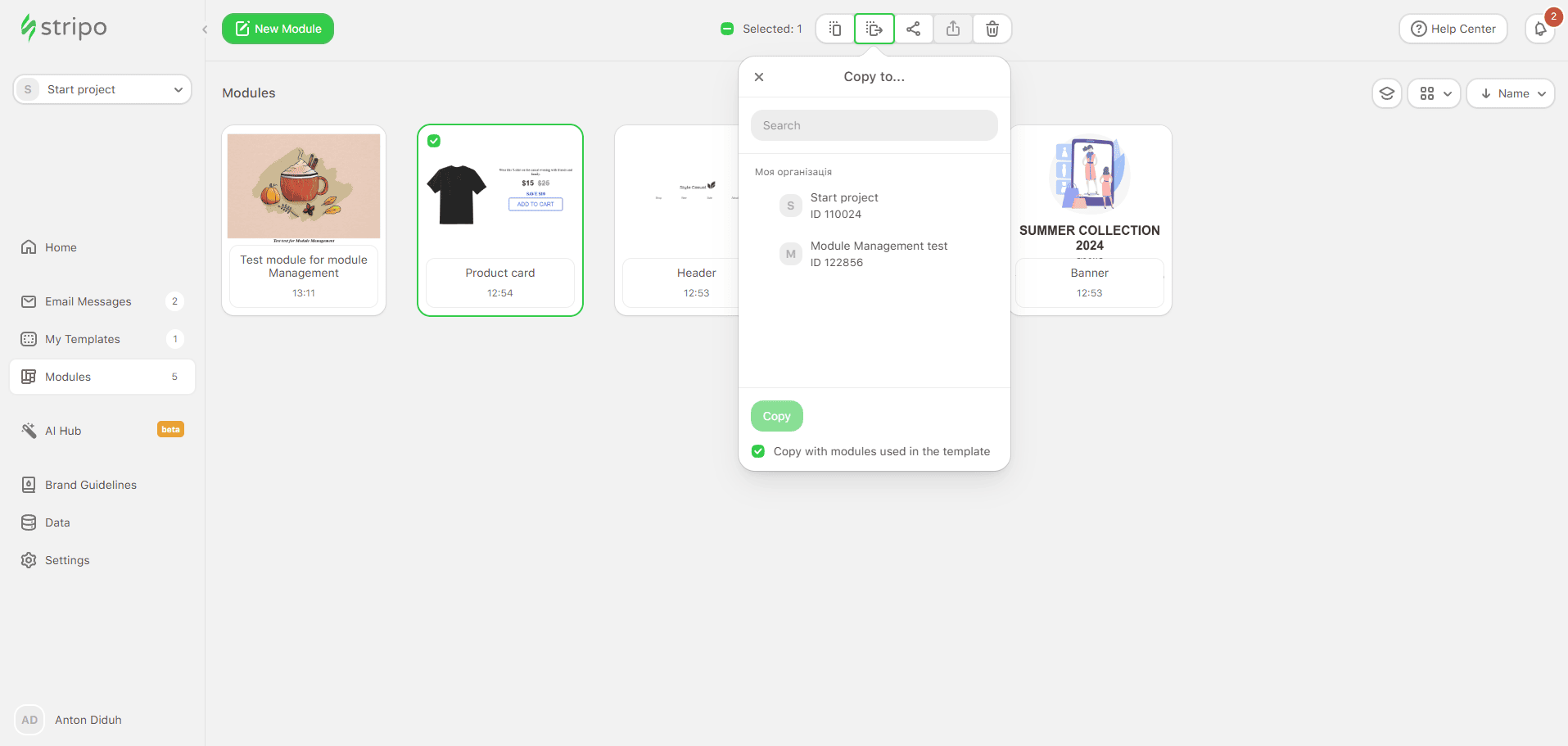
Task: Toggle the Selected: 1 selection checkbox
Action: click(x=727, y=29)
